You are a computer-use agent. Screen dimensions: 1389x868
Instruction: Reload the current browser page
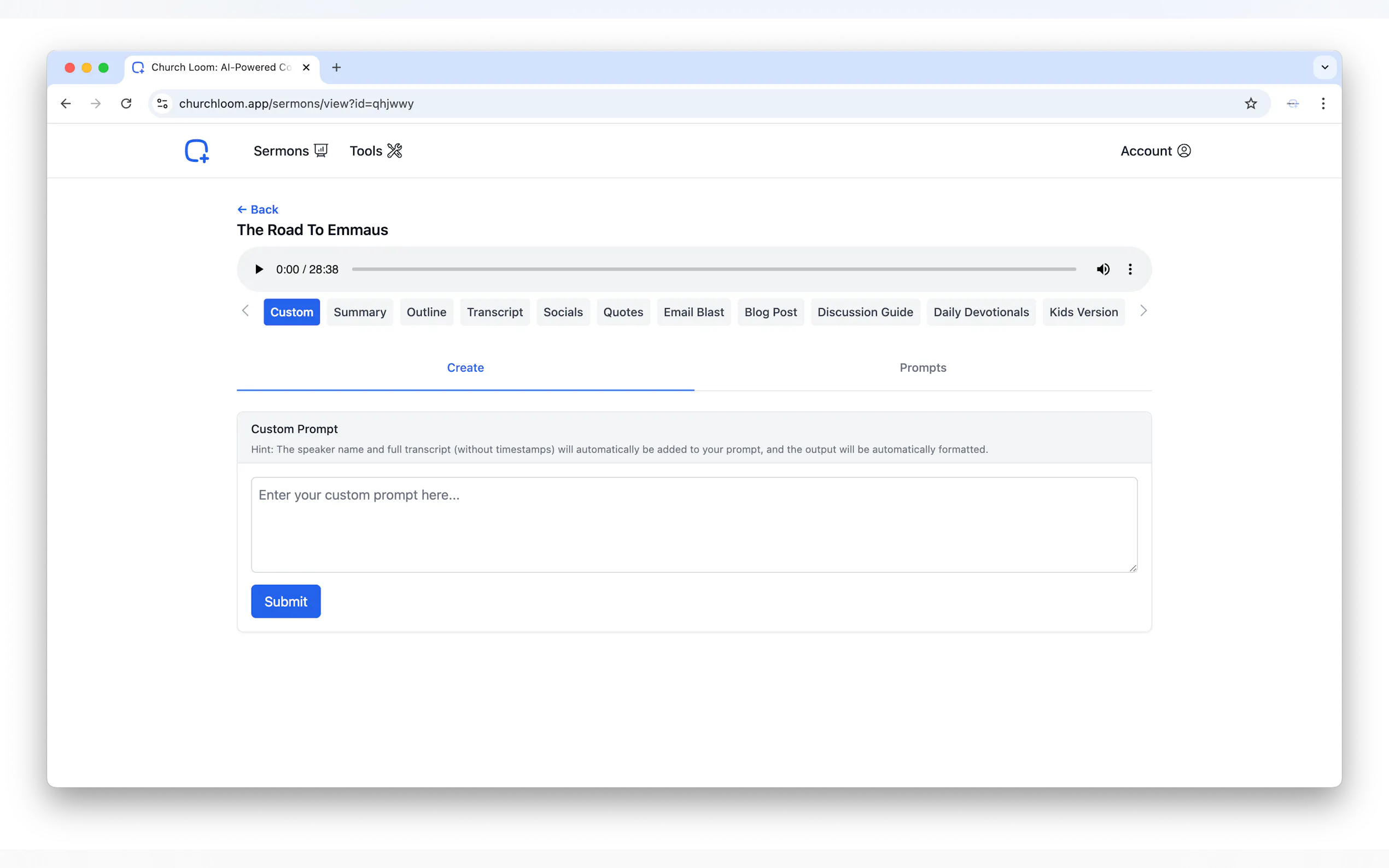pos(126,104)
